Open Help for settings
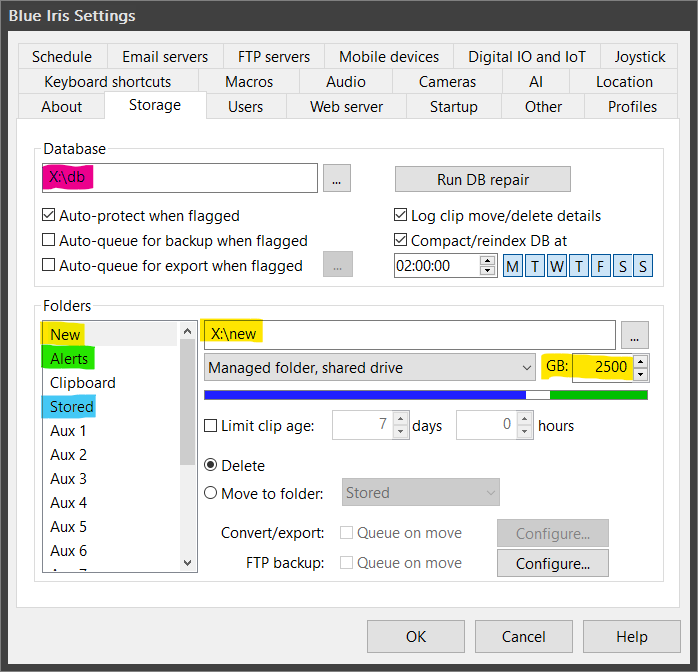Screen dimensions: 698x672 632,636
